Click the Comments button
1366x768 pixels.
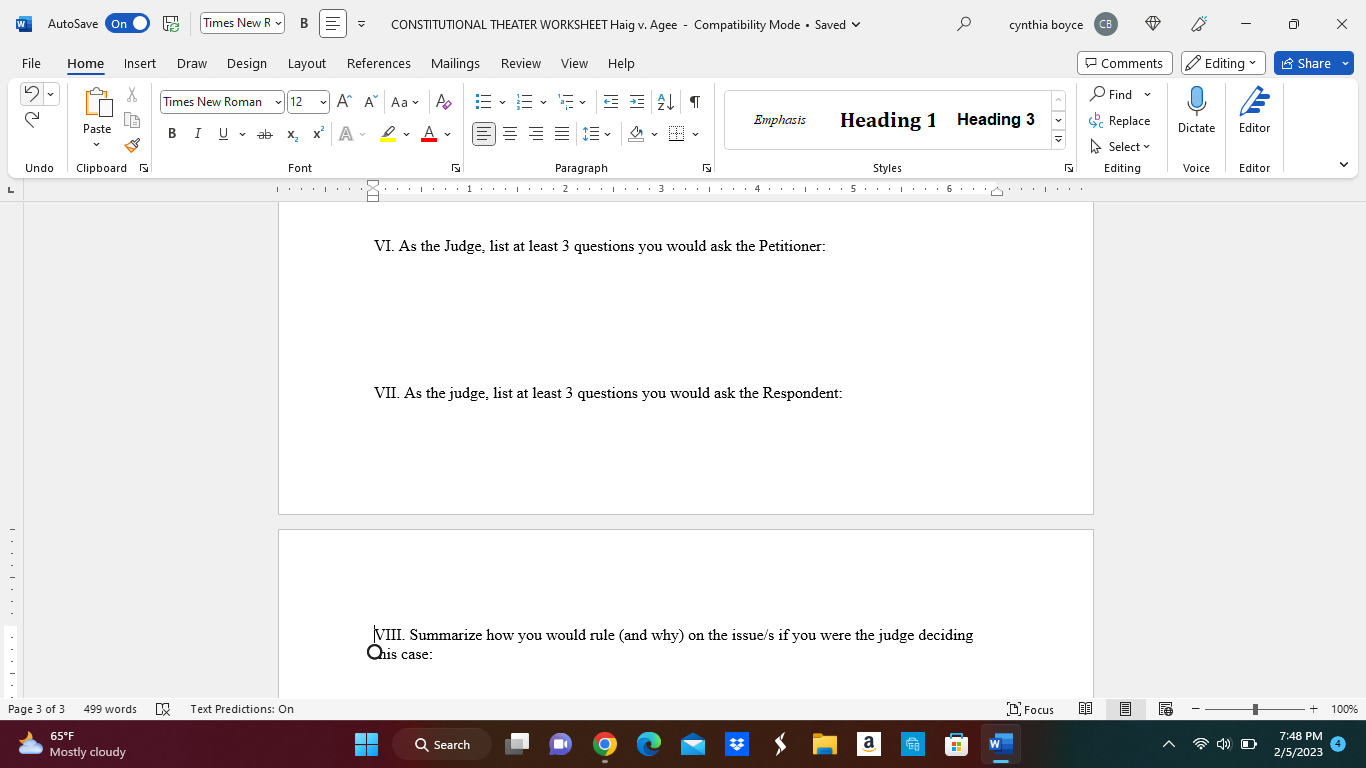pos(1124,63)
